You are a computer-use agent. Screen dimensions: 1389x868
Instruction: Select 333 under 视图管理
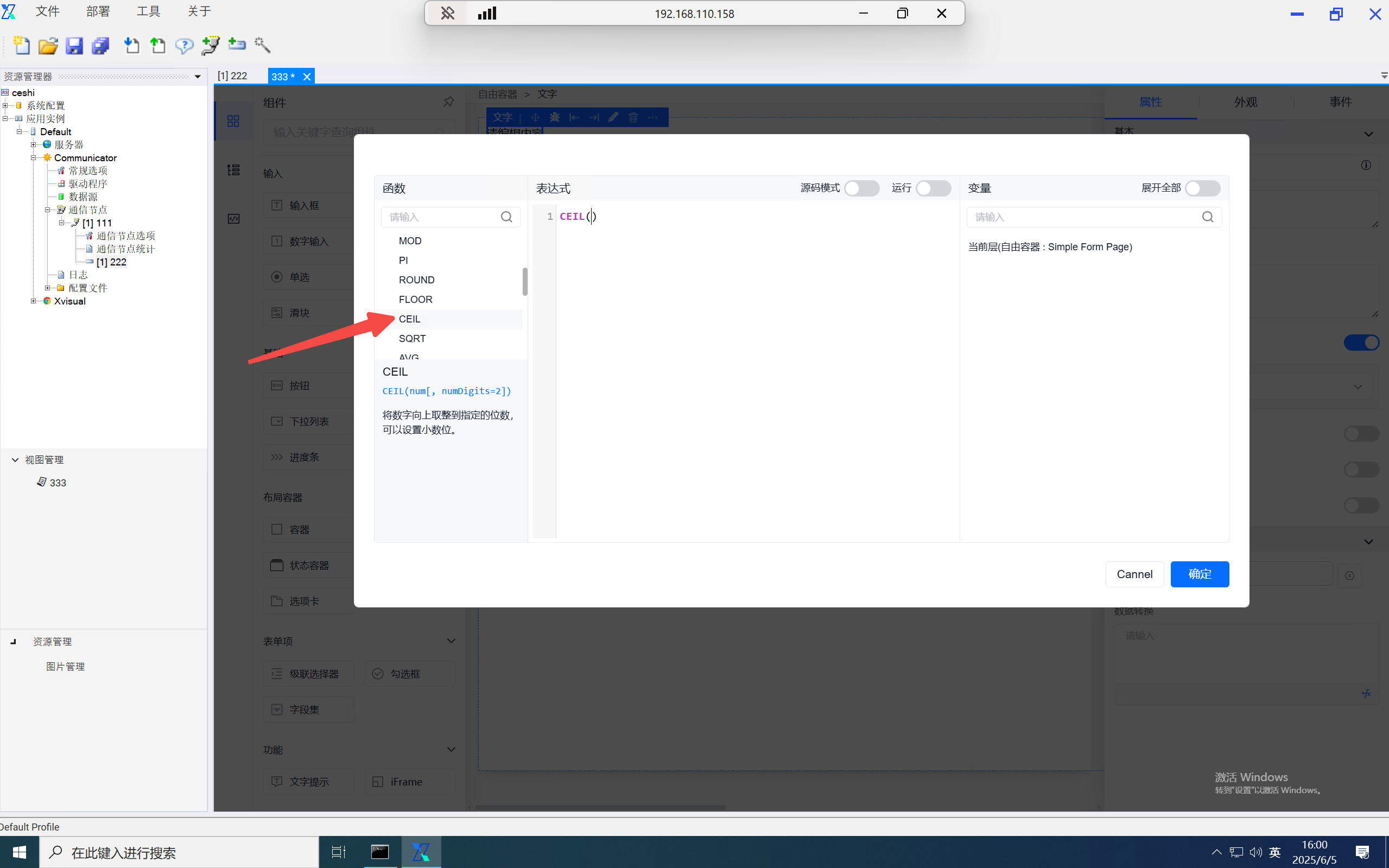pos(58,483)
